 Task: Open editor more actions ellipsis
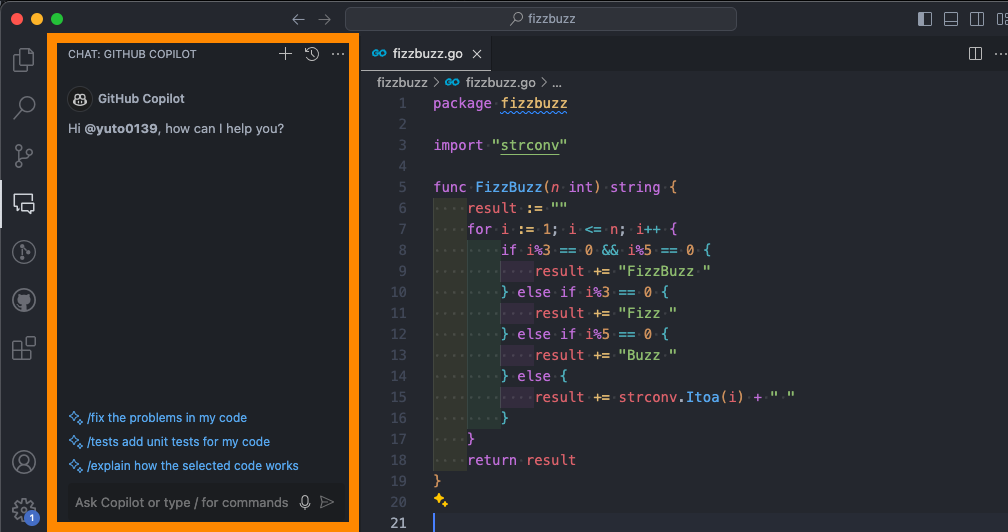point(1000,54)
